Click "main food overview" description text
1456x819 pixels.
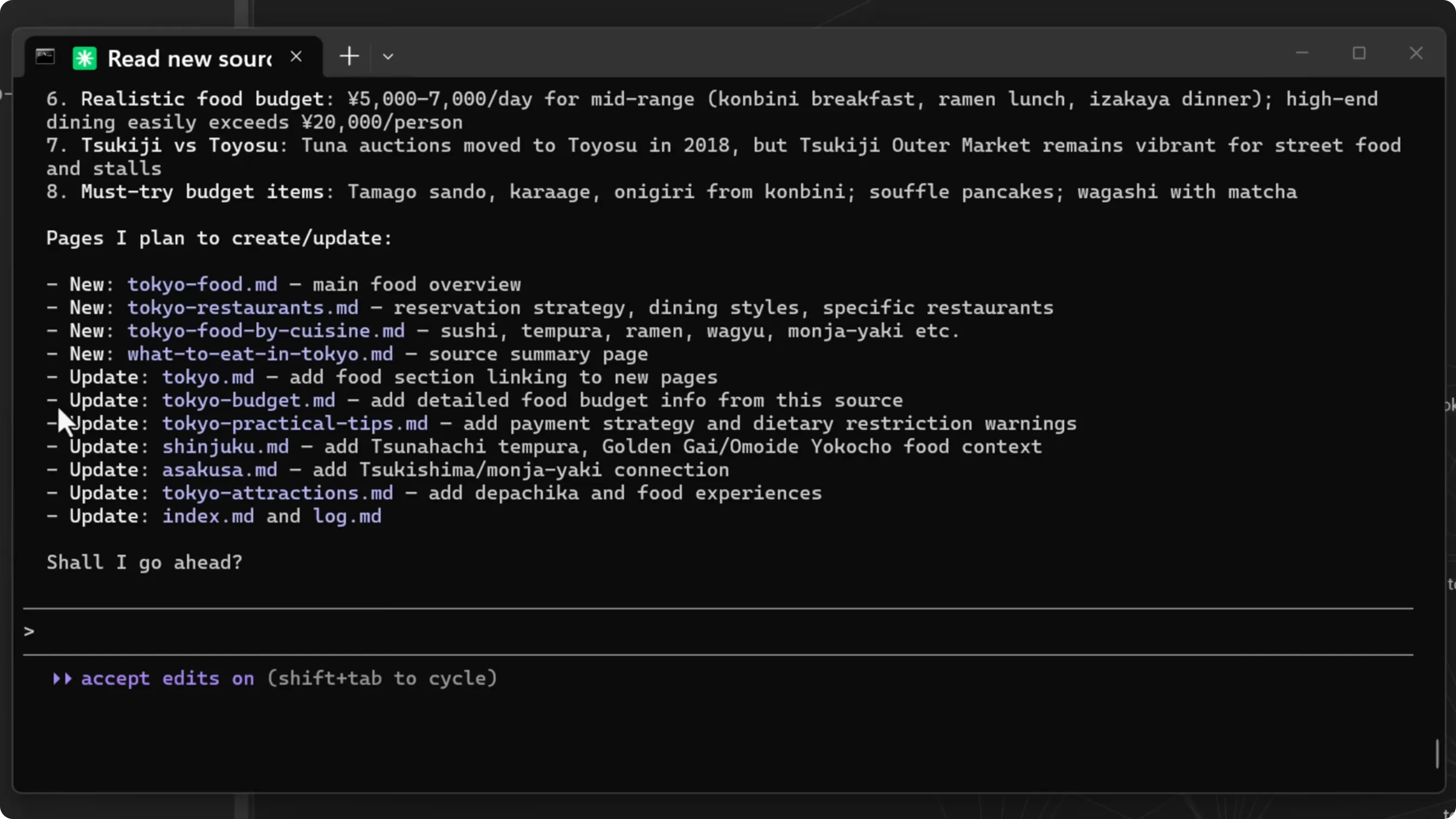pos(417,284)
